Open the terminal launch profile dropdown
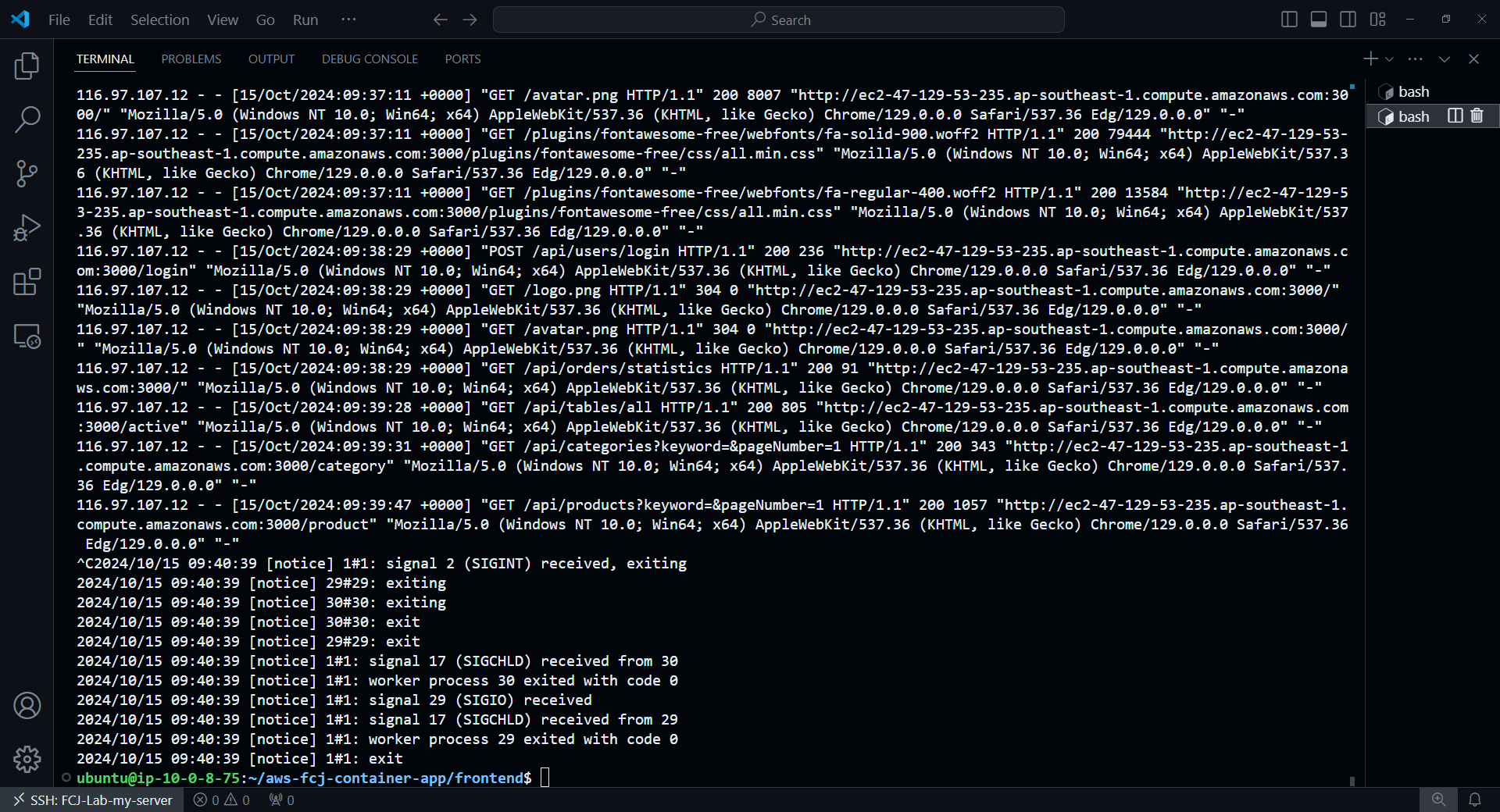1500x812 pixels. [1389, 59]
